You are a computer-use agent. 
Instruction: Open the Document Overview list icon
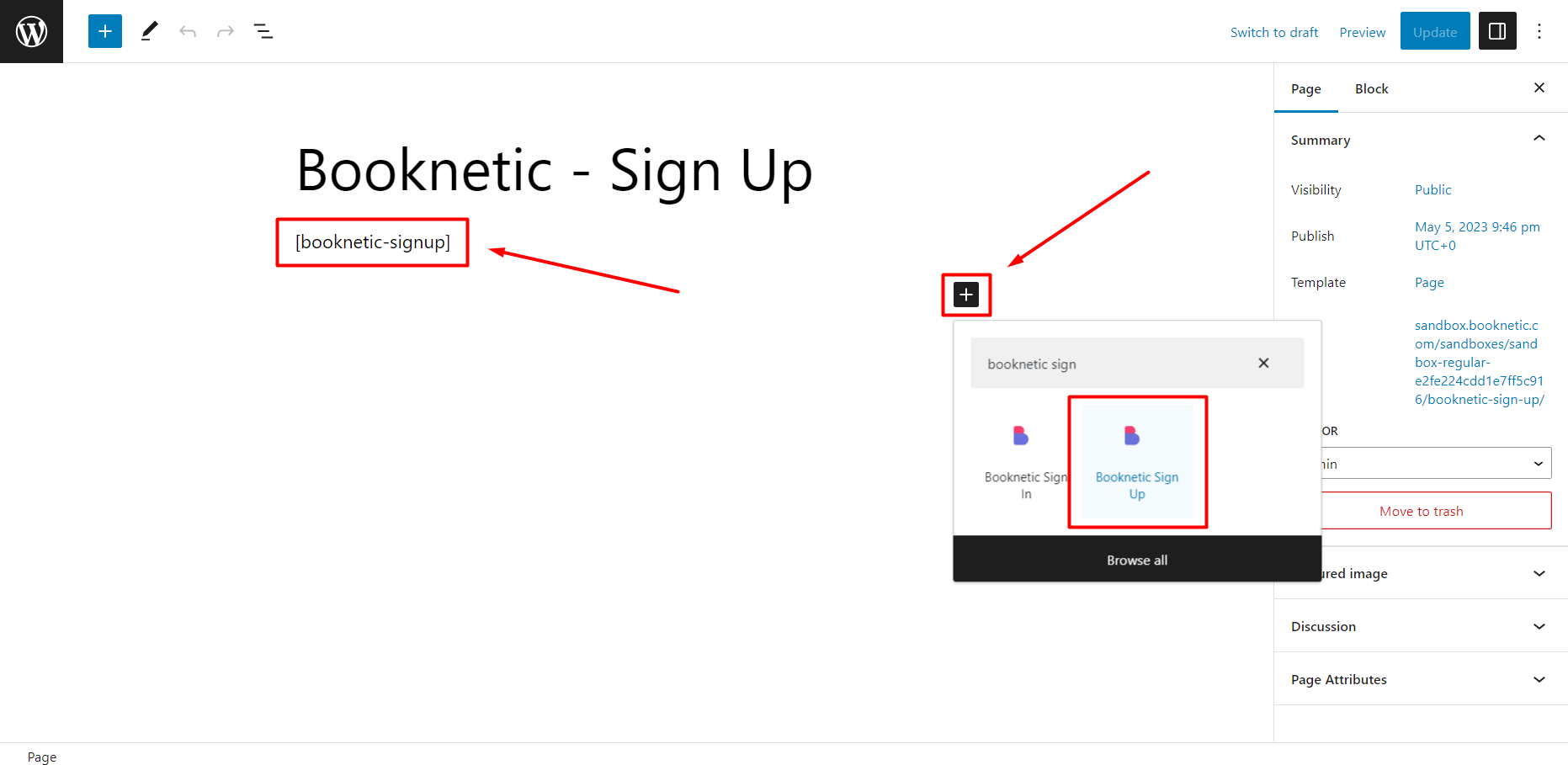[x=263, y=31]
